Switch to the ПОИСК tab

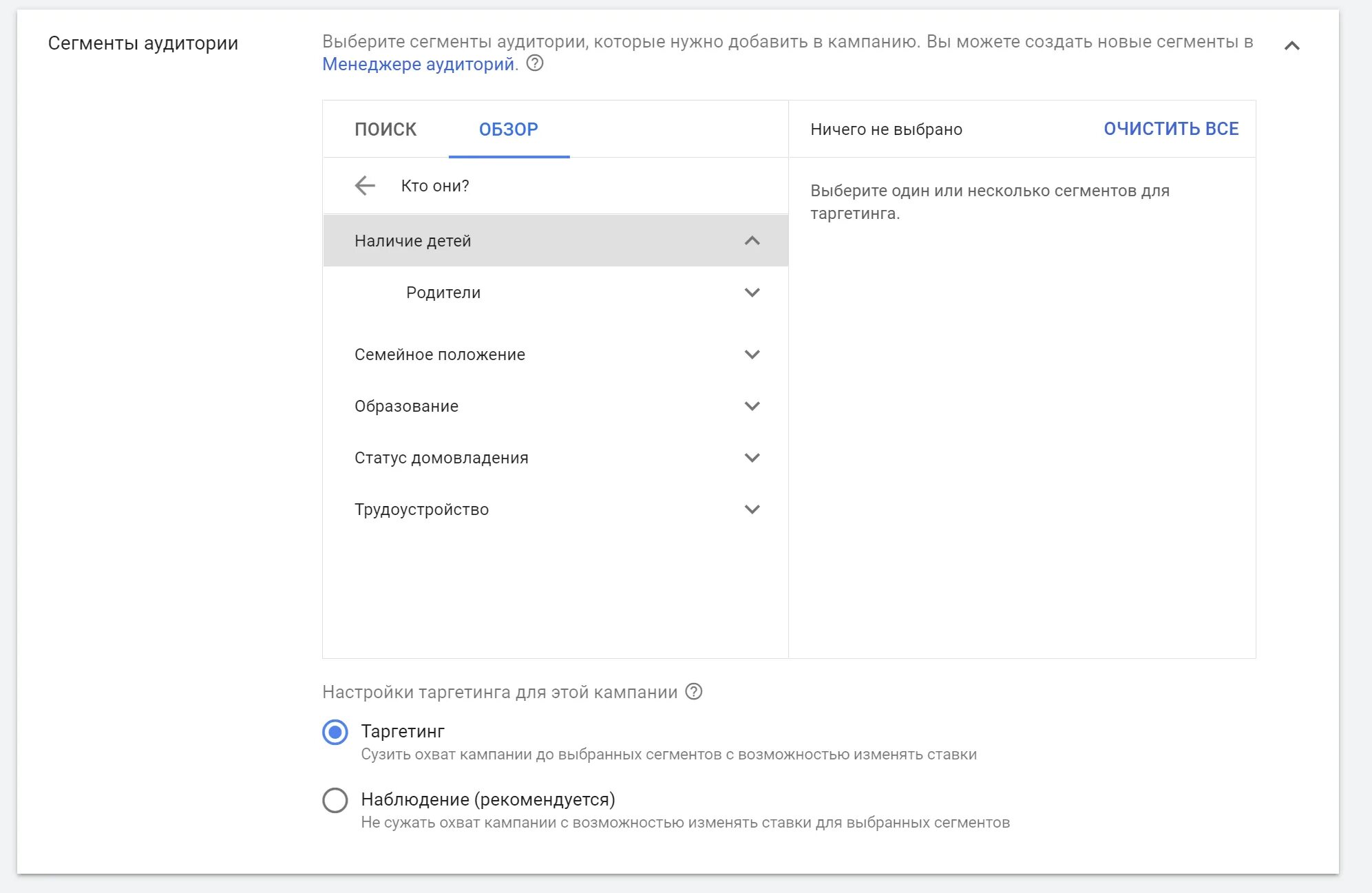click(x=386, y=129)
